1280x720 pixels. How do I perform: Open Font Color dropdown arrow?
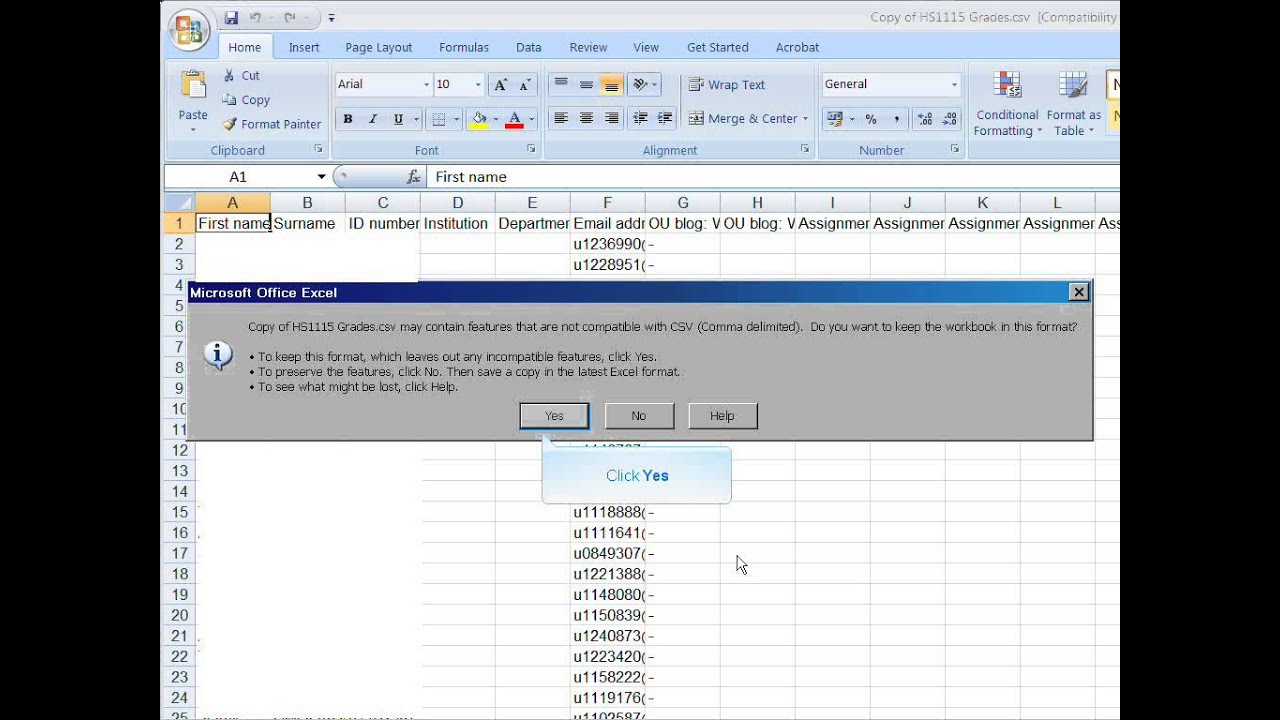531,119
